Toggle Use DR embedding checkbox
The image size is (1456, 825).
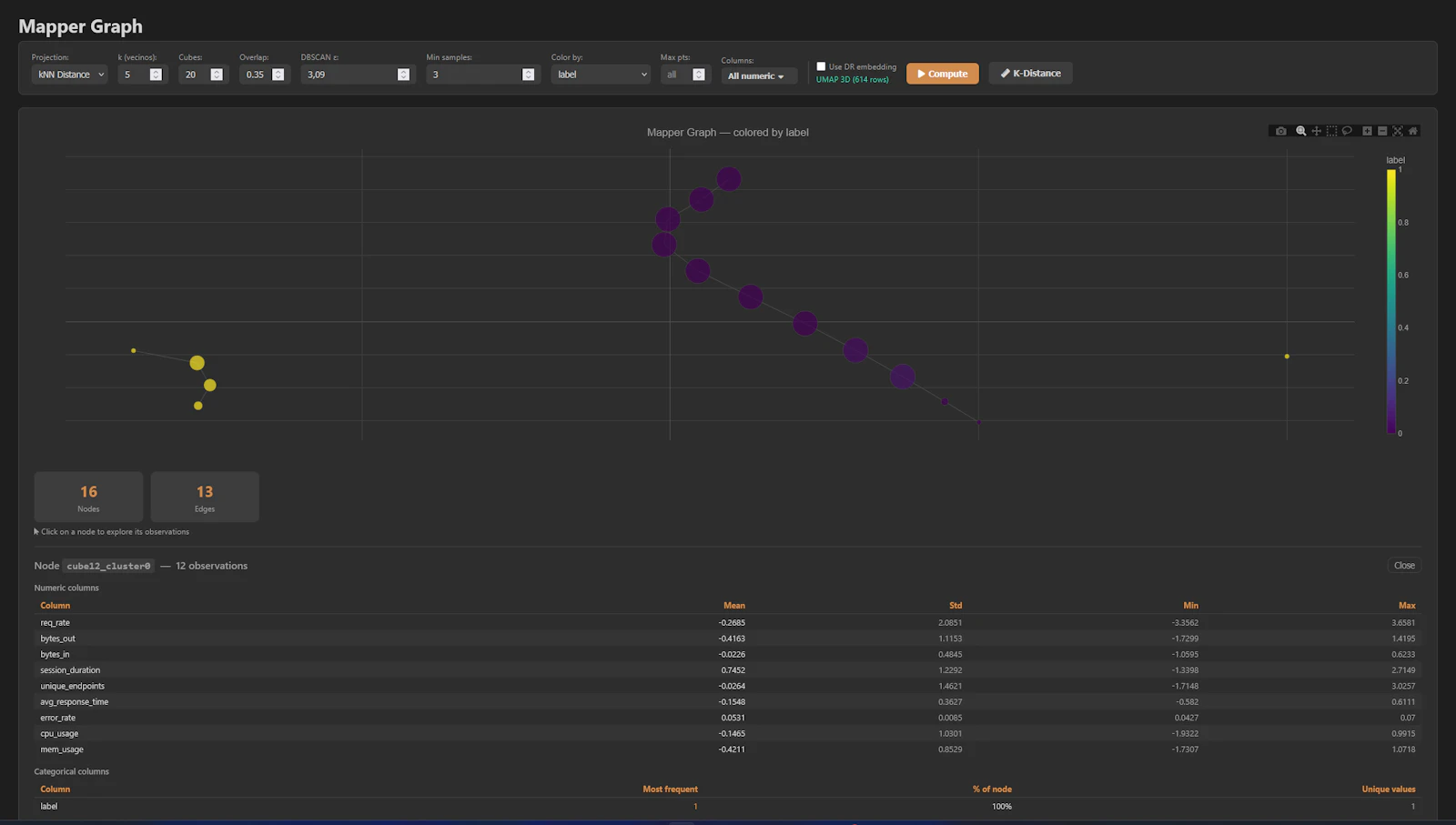[x=821, y=66]
